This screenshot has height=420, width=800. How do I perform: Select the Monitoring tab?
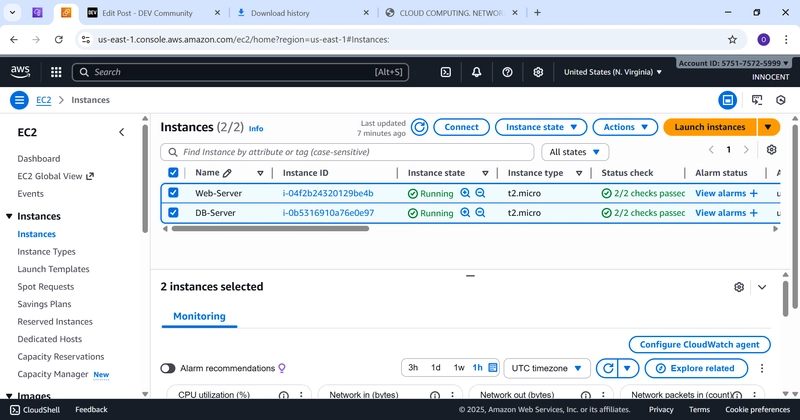199,316
